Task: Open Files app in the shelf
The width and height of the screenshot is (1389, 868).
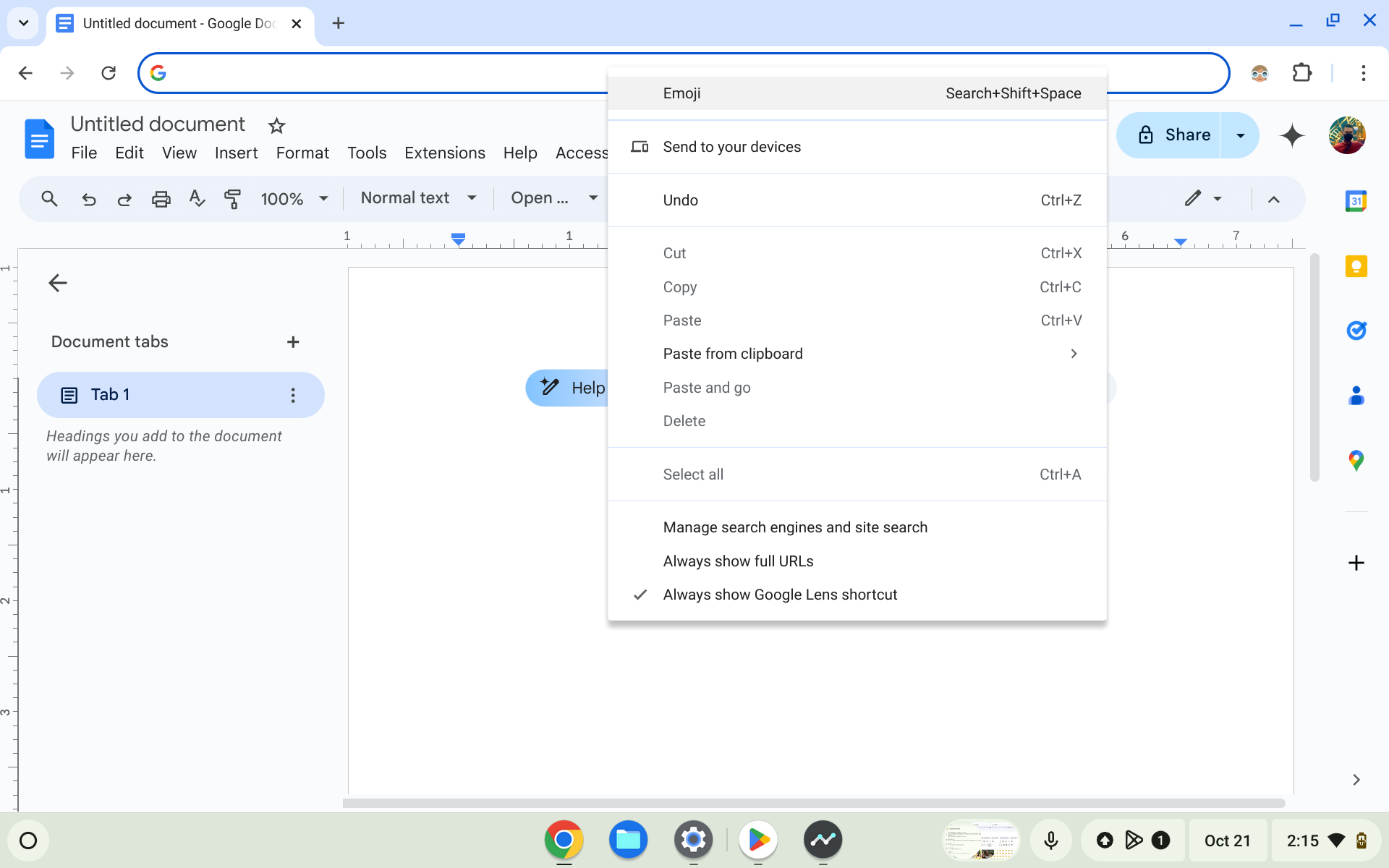Action: point(628,840)
